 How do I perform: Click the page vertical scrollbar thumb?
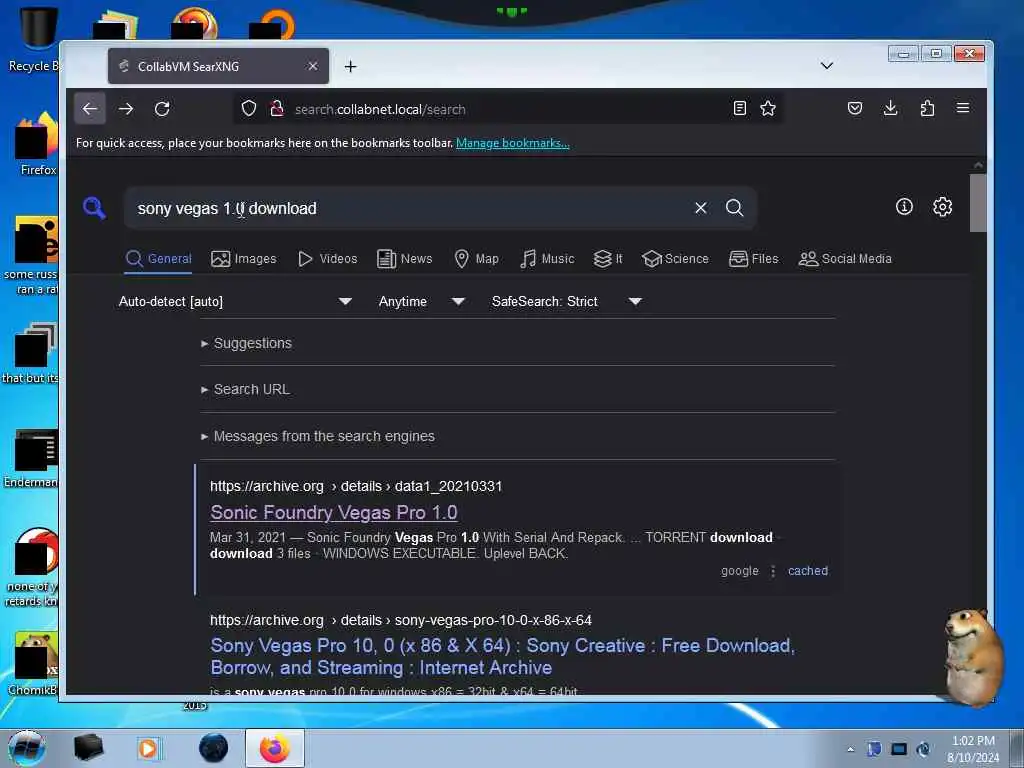coord(978,203)
